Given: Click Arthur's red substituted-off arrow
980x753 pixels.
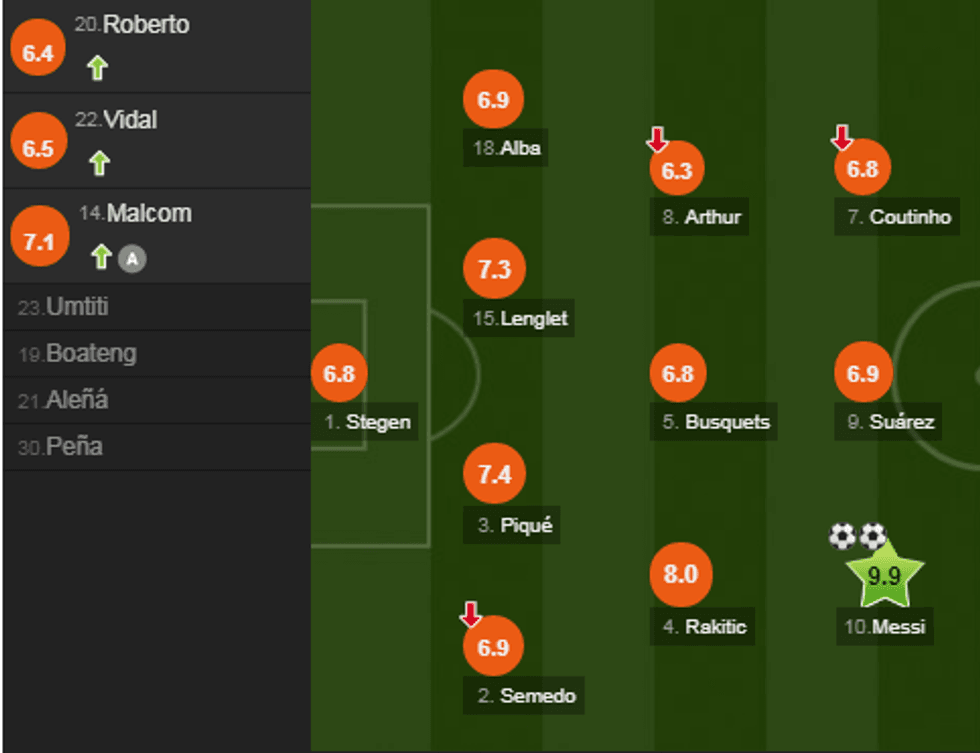Looking at the screenshot, I should (x=657, y=139).
